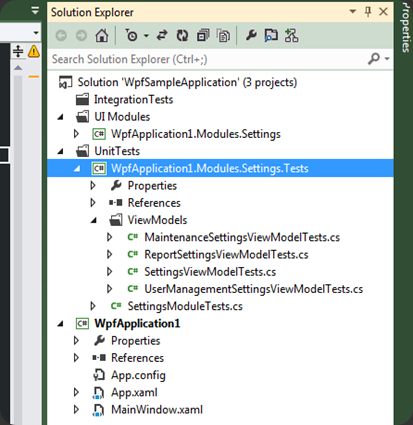Select SettingsViewModelTests.cs file
413x425 pixels.
tap(210, 272)
